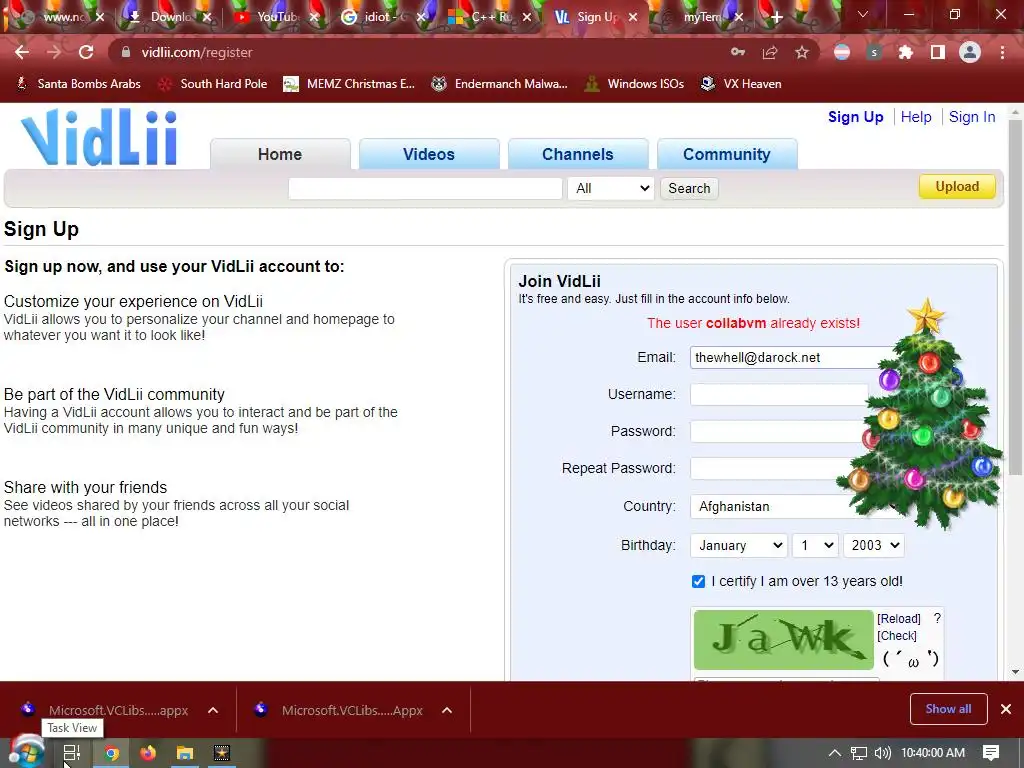Open the birthday year dropdown

(x=874, y=545)
